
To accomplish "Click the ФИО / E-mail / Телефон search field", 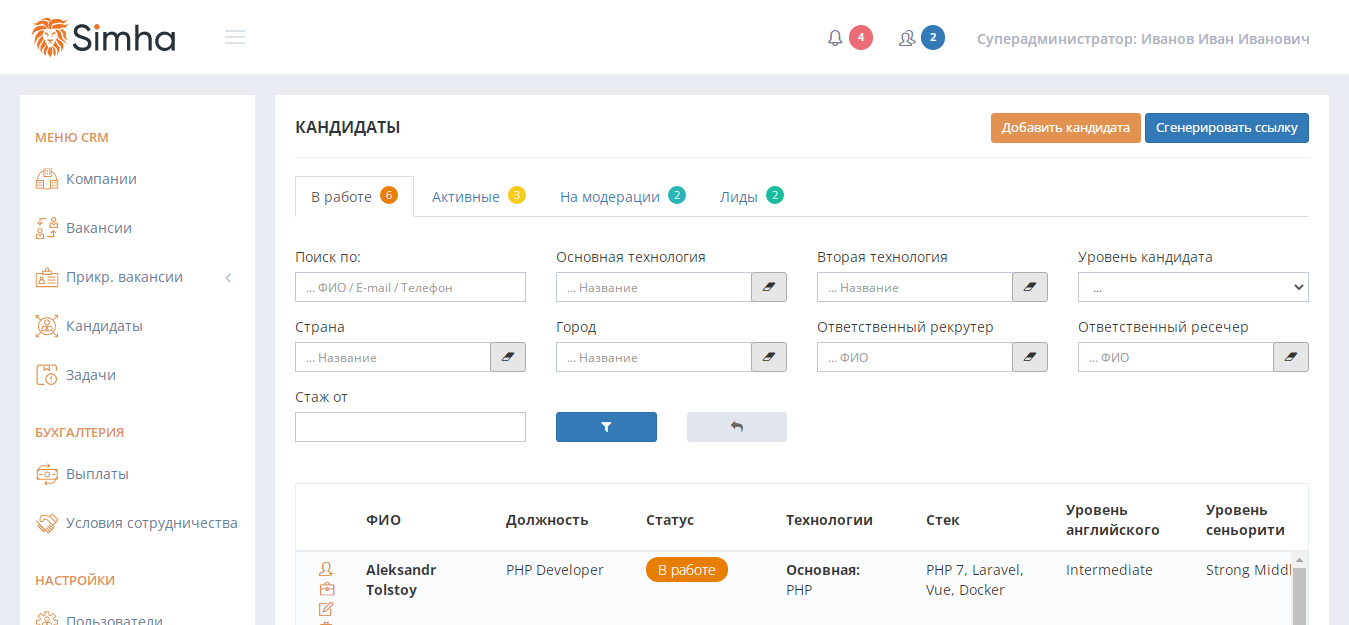I will (410, 287).
